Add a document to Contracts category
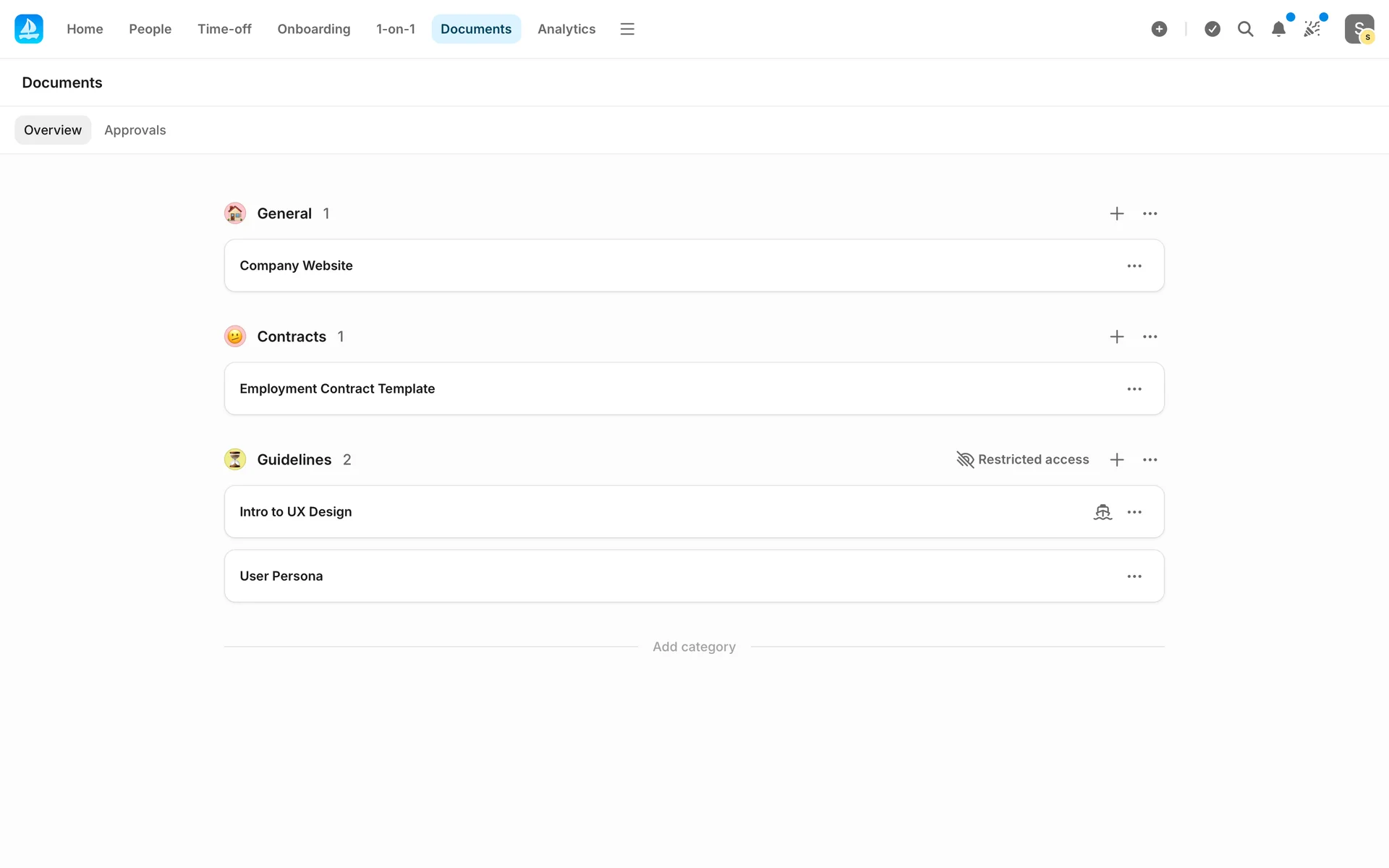Viewport: 1389px width, 868px height. (1117, 336)
